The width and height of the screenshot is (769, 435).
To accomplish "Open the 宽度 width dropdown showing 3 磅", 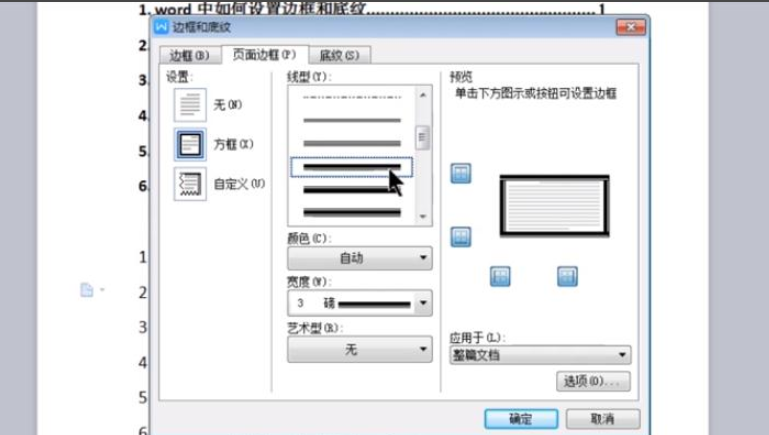I will (359, 303).
